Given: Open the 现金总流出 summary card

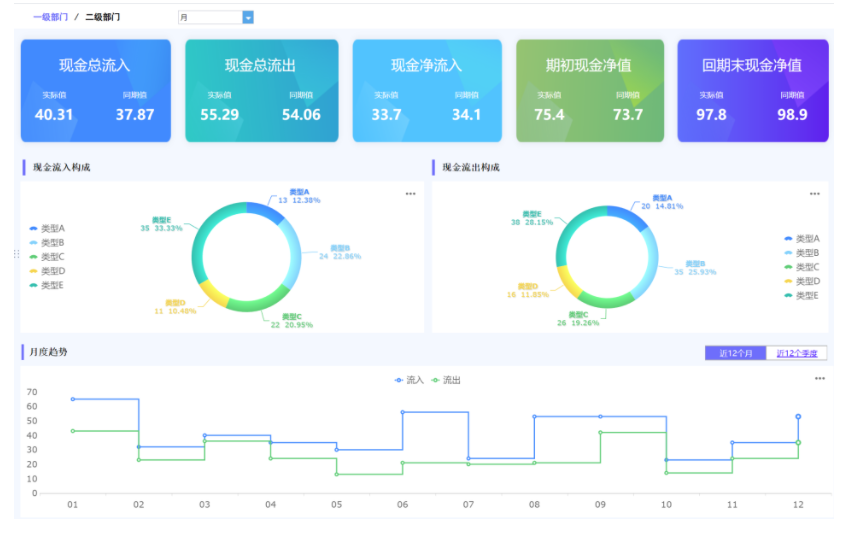Looking at the screenshot, I should (x=262, y=91).
